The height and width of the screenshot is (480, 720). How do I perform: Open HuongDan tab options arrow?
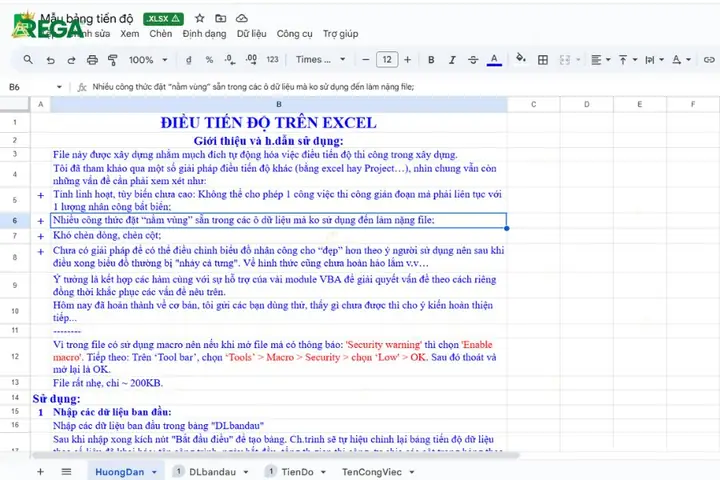point(154,472)
